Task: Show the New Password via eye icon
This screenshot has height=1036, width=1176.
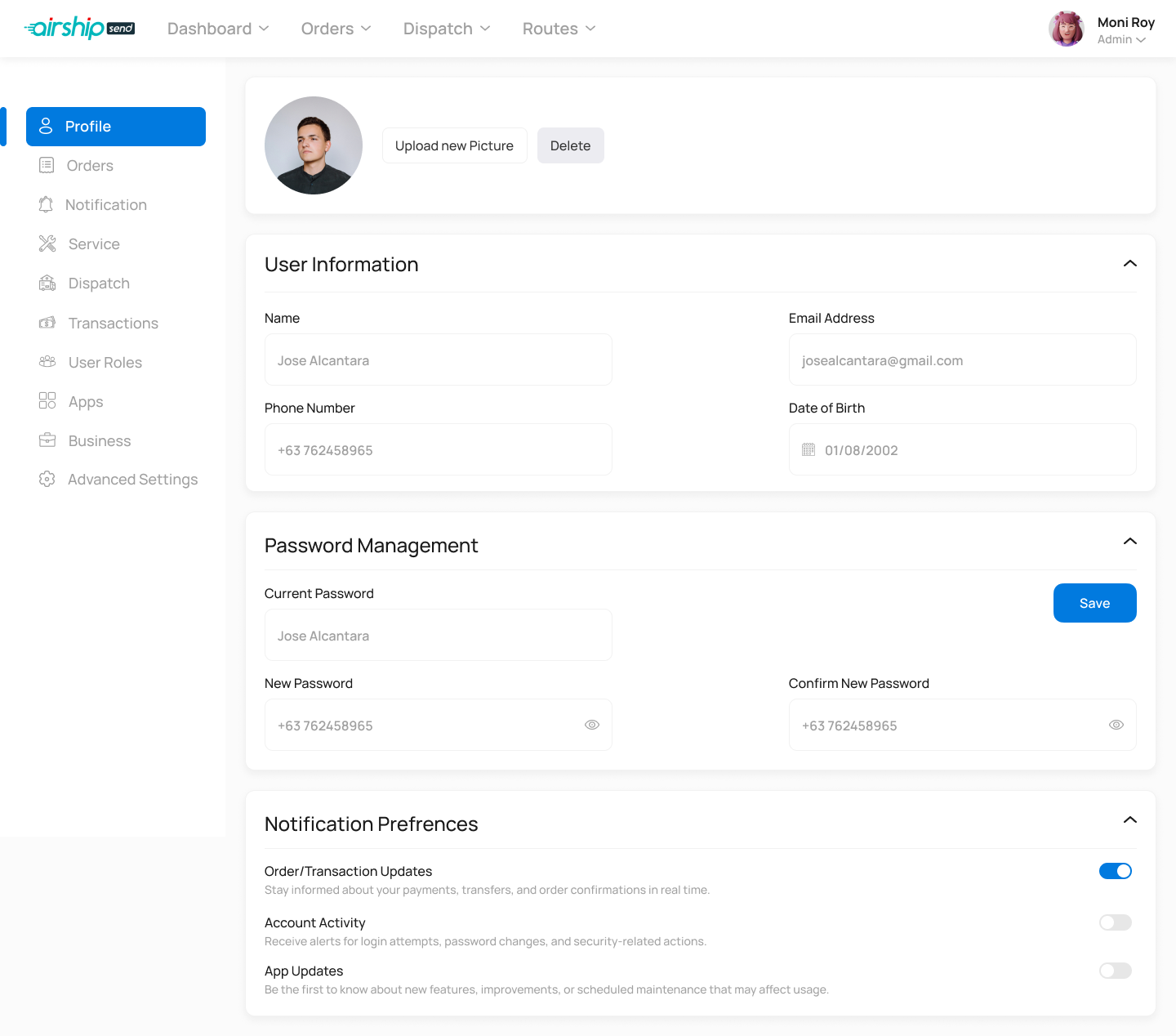Action: pos(592,725)
